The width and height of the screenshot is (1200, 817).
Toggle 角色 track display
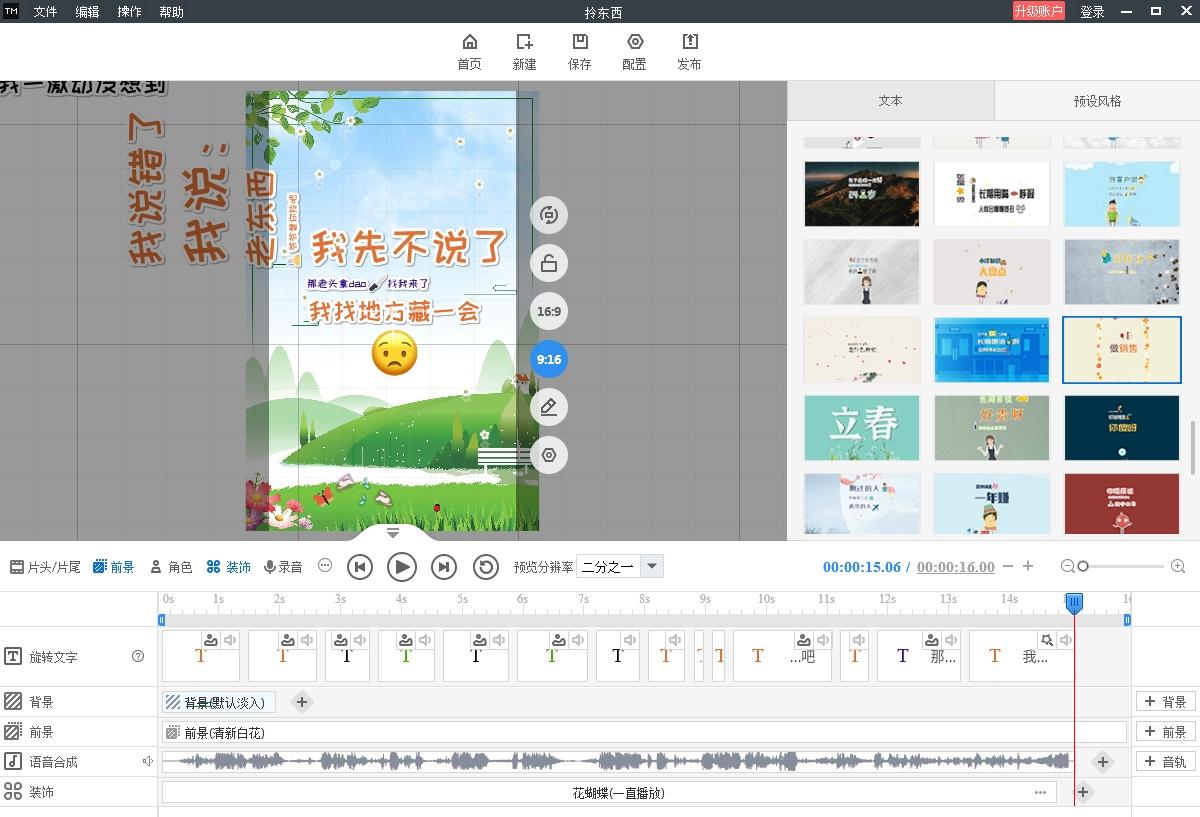tap(170, 567)
